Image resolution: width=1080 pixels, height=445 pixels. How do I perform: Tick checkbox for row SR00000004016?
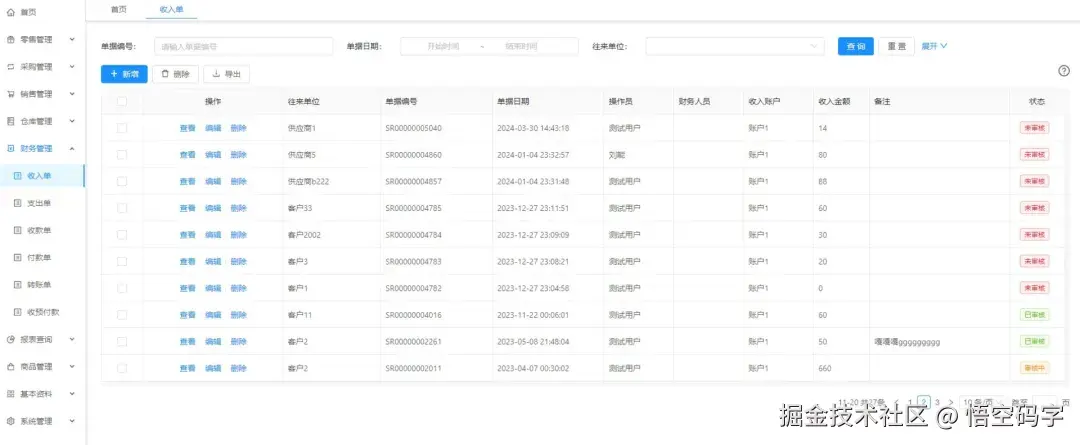click(122, 315)
